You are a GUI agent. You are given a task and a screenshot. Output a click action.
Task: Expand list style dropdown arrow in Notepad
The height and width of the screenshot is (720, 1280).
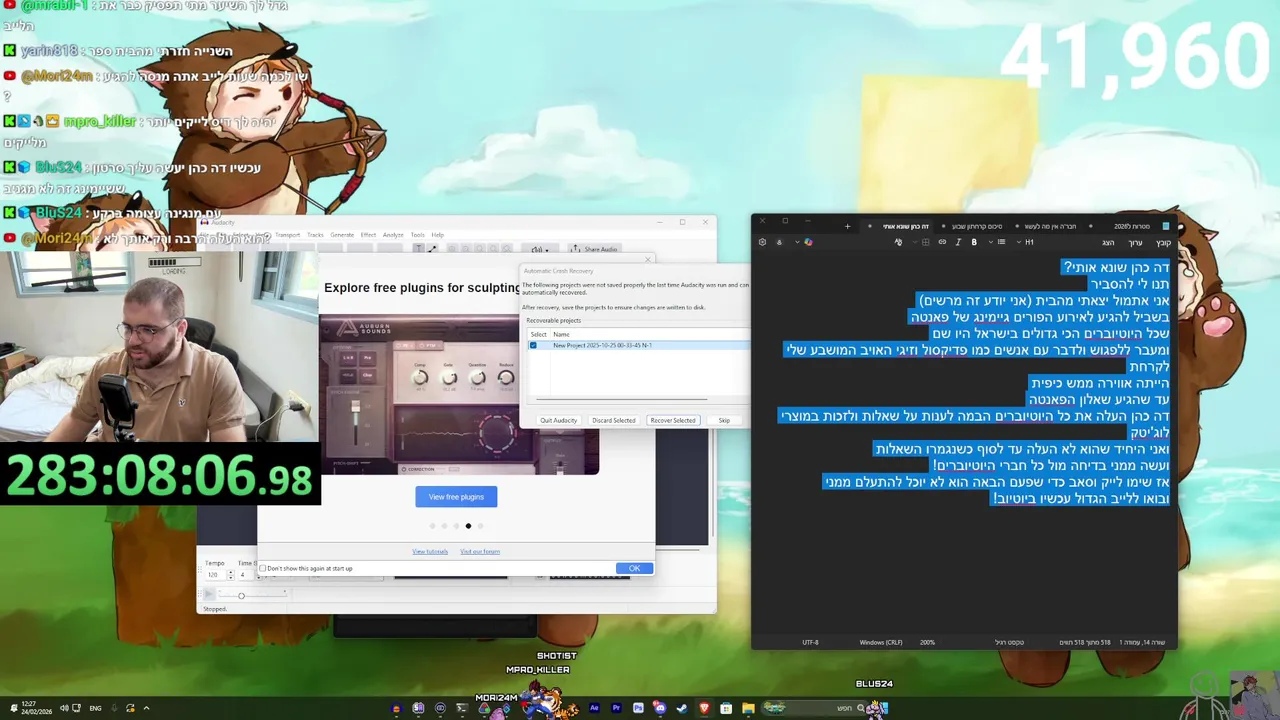click(x=990, y=242)
